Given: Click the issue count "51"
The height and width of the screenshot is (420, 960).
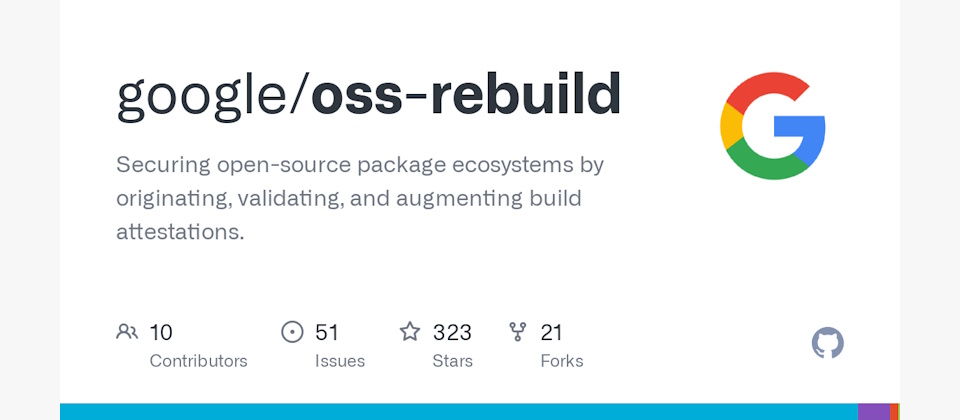Looking at the screenshot, I should tap(327, 332).
